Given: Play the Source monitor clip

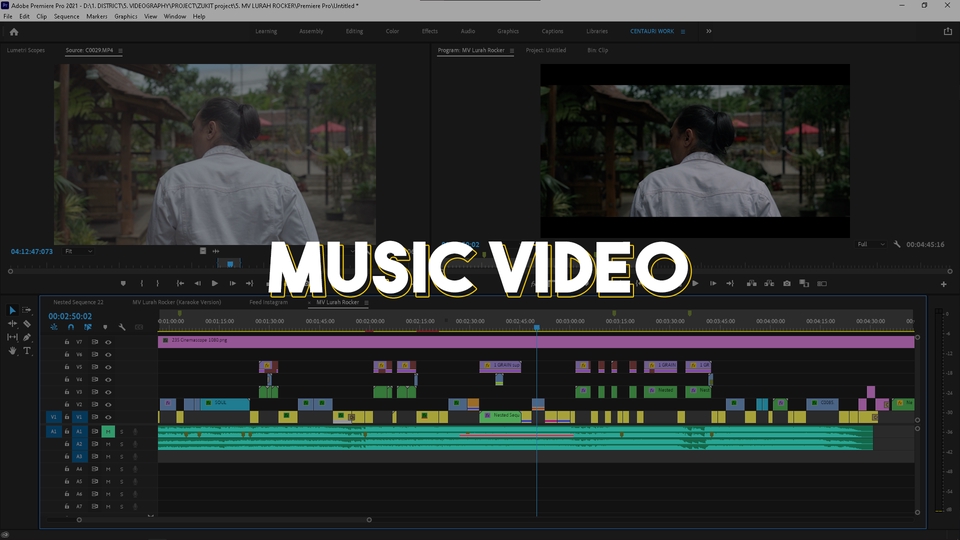Looking at the screenshot, I should (215, 283).
